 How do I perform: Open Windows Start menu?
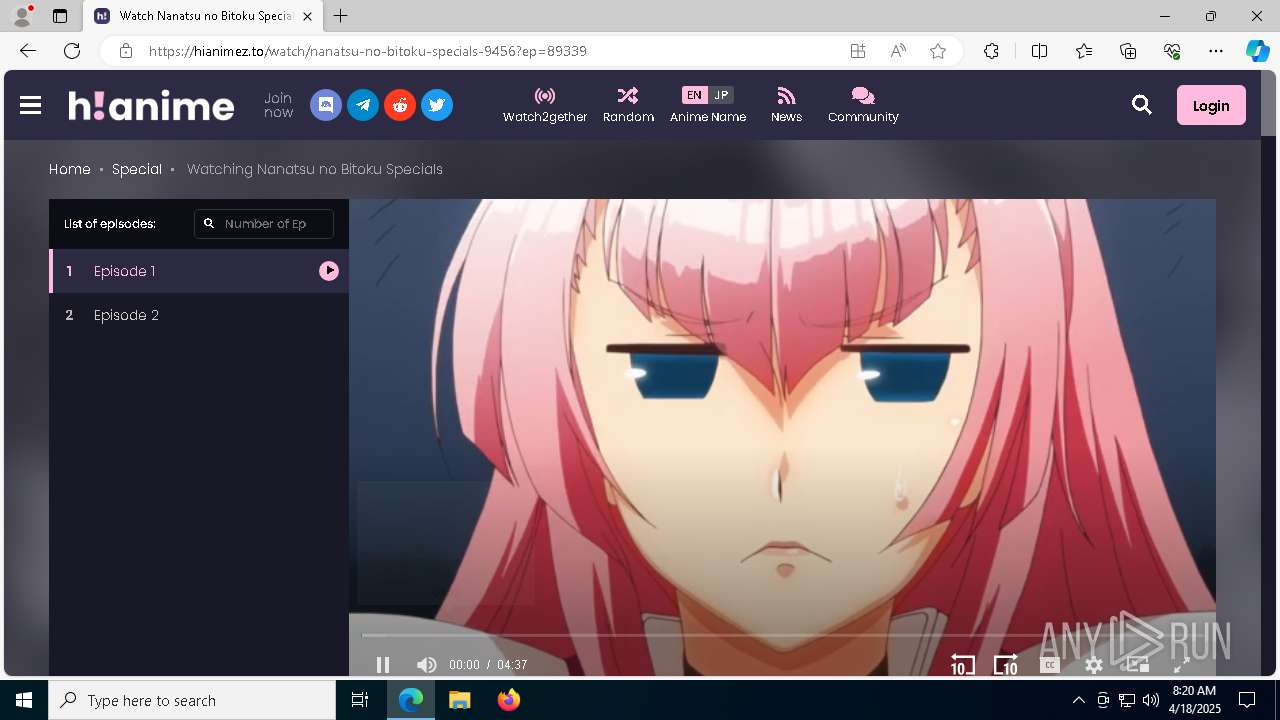[24, 700]
